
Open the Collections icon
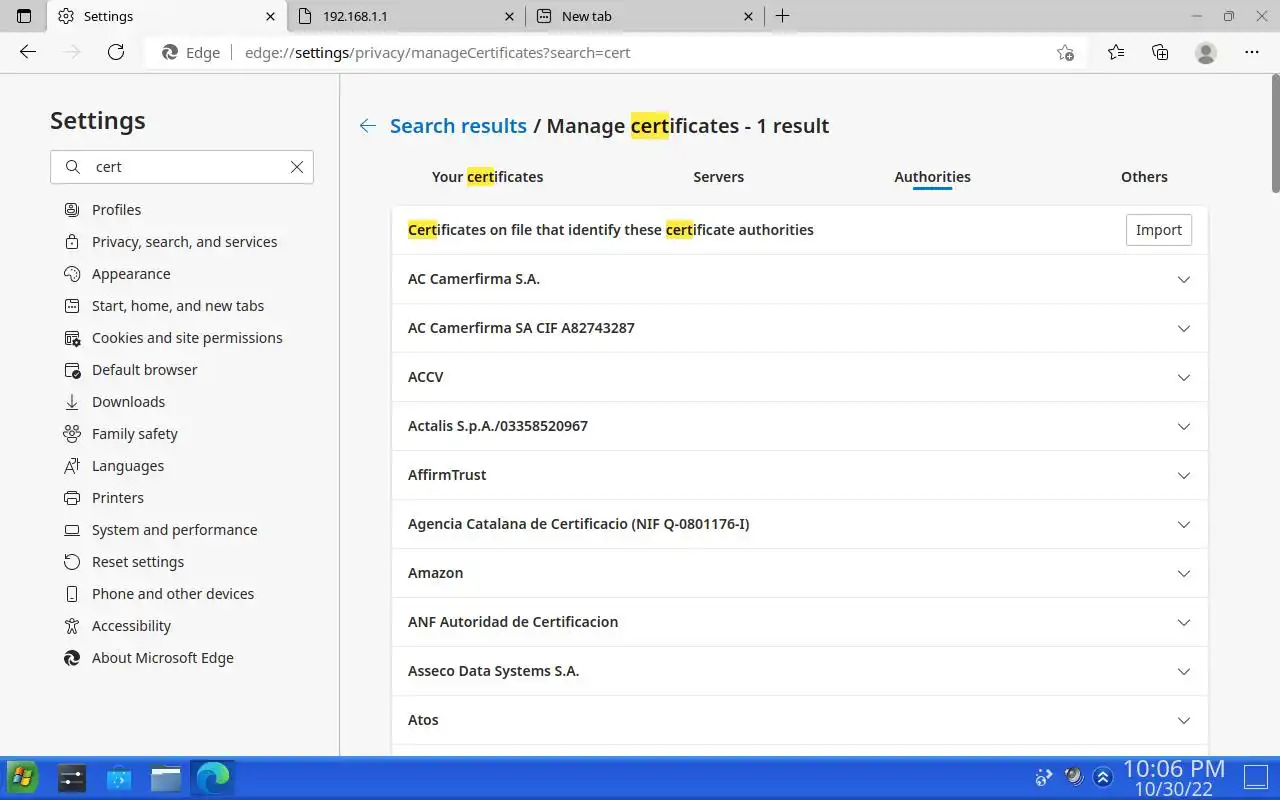coord(1160,52)
